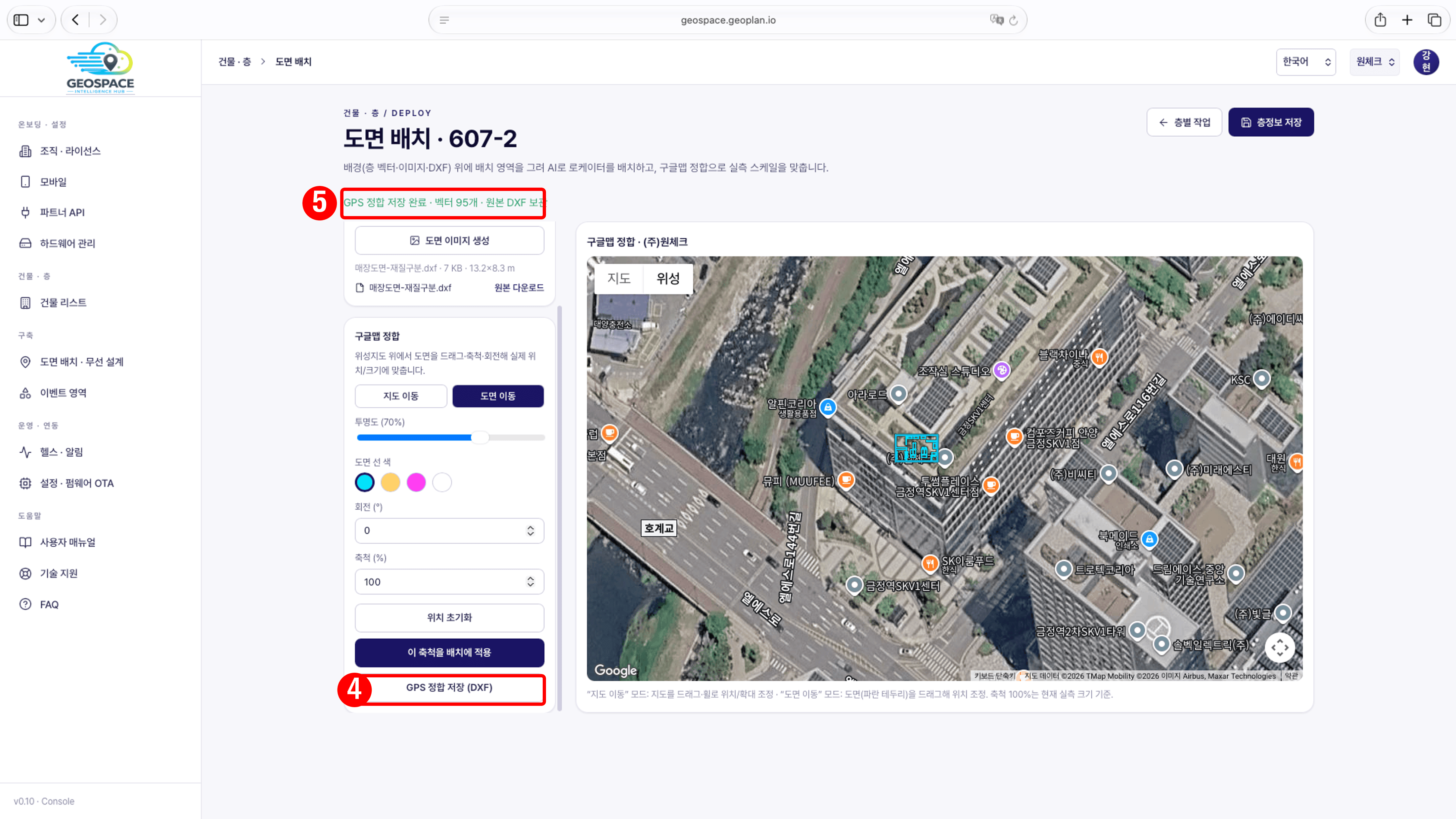This screenshot has height=819, width=1456.
Task: Expand browser sidebar options chevron
Action: click(41, 20)
